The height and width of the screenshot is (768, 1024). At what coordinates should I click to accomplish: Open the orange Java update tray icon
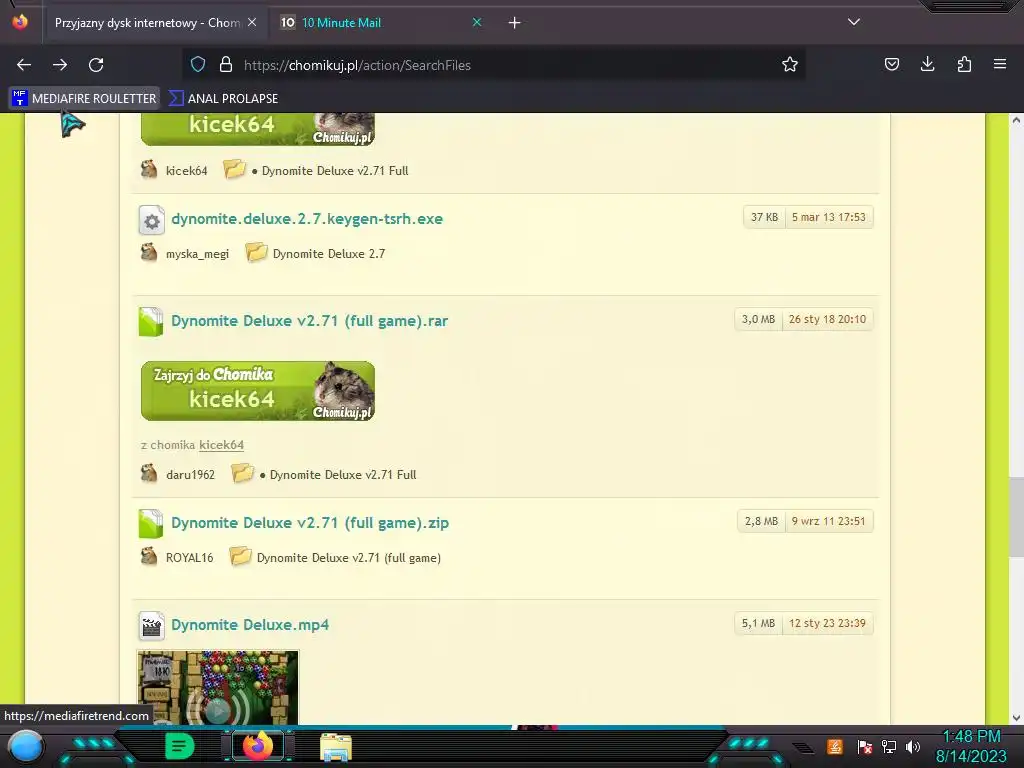pyautogui.click(x=835, y=746)
